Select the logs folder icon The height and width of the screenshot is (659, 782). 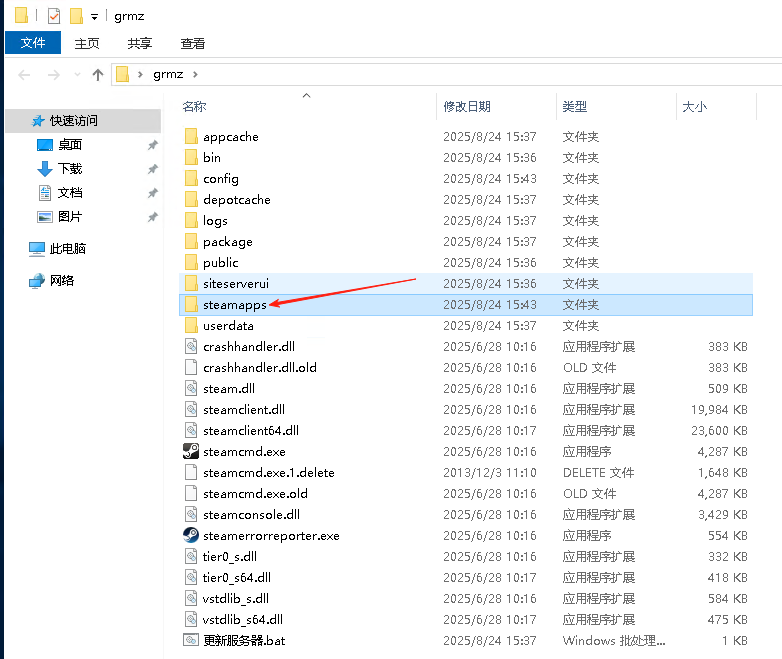pos(191,220)
